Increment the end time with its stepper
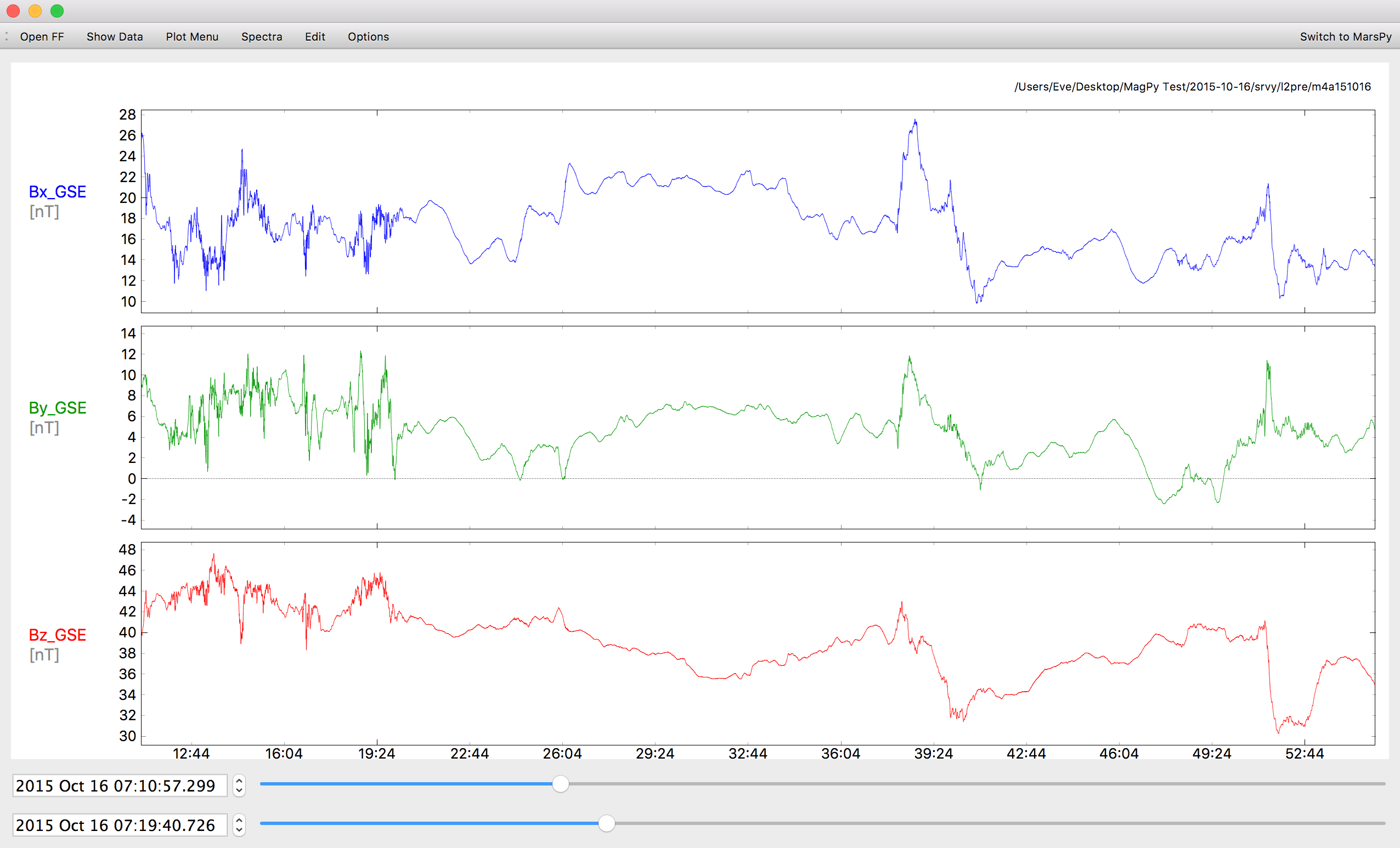The image size is (1400, 848). click(x=239, y=821)
